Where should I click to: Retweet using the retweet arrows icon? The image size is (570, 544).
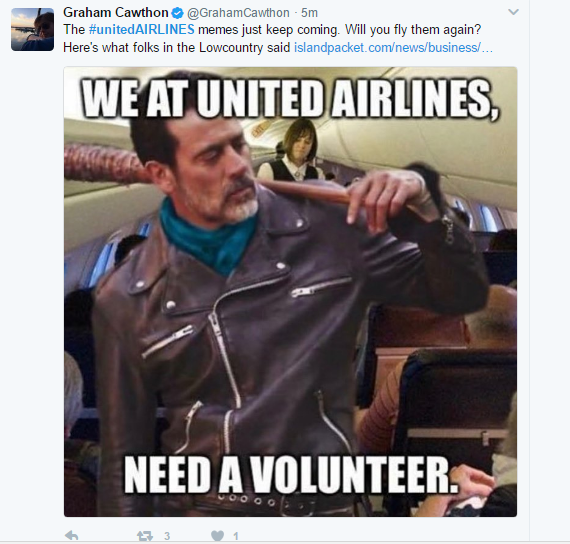click(145, 536)
